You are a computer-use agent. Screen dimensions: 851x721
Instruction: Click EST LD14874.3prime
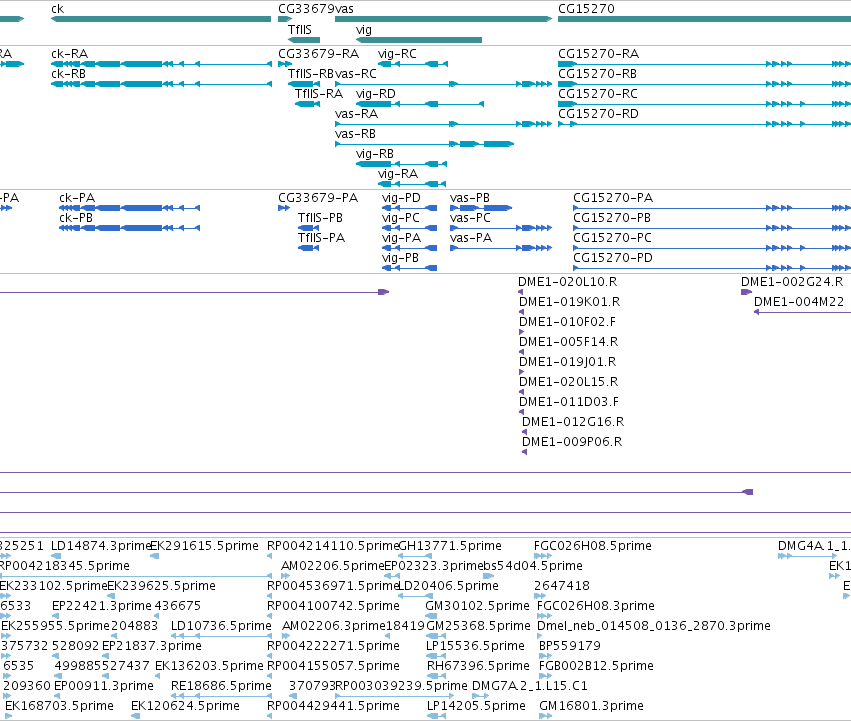pos(56,556)
